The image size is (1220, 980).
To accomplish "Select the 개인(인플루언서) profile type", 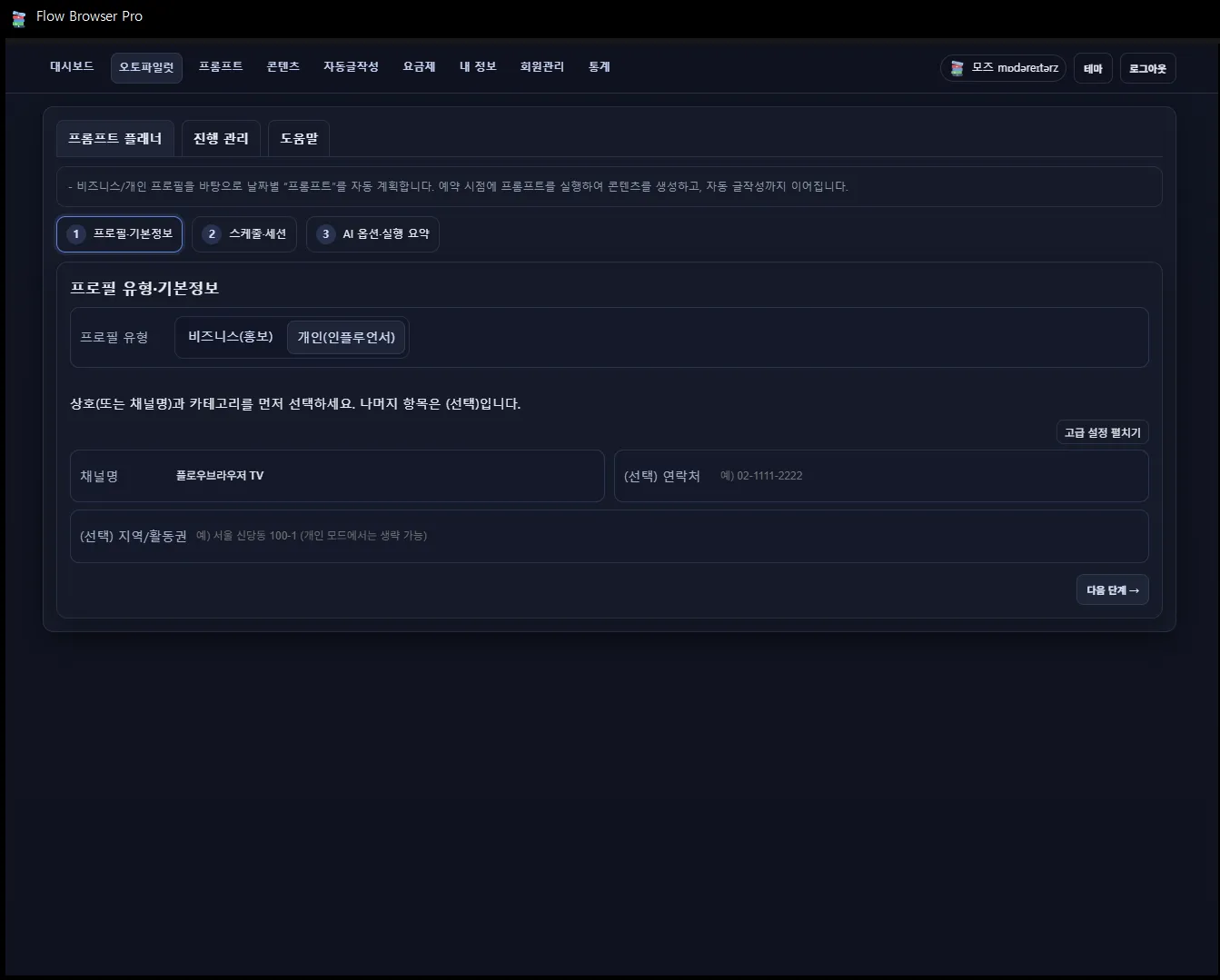I will click(346, 337).
